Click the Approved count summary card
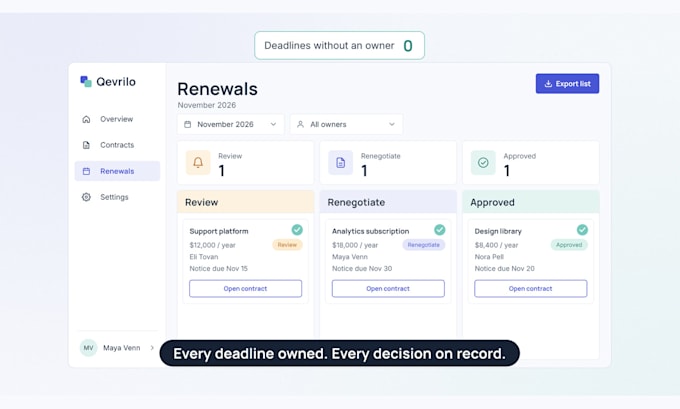Viewport: 680px width, 409px height. [531, 163]
